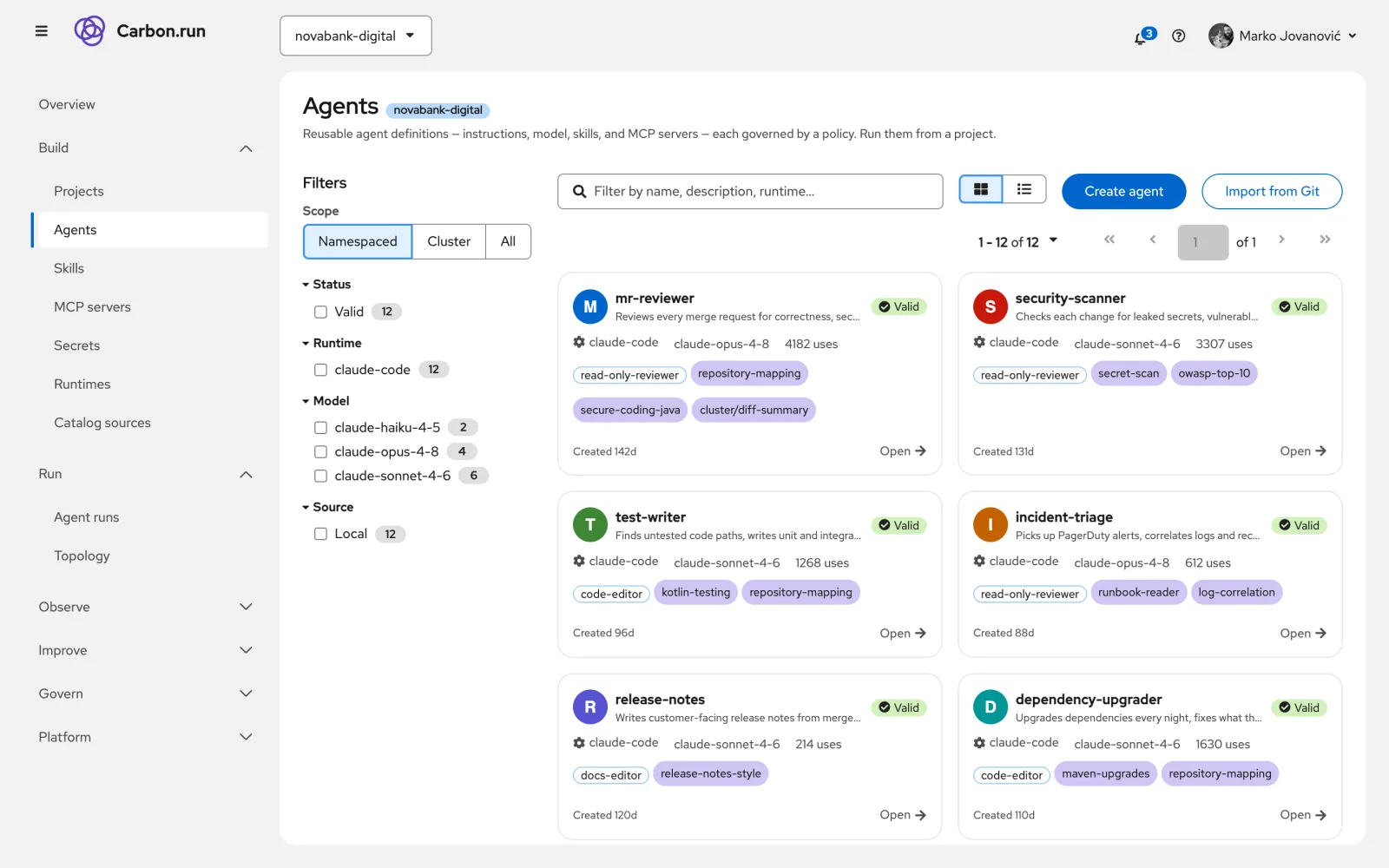The height and width of the screenshot is (868, 1389).
Task: Click the mr-reviewer M avatar icon
Action: point(590,306)
